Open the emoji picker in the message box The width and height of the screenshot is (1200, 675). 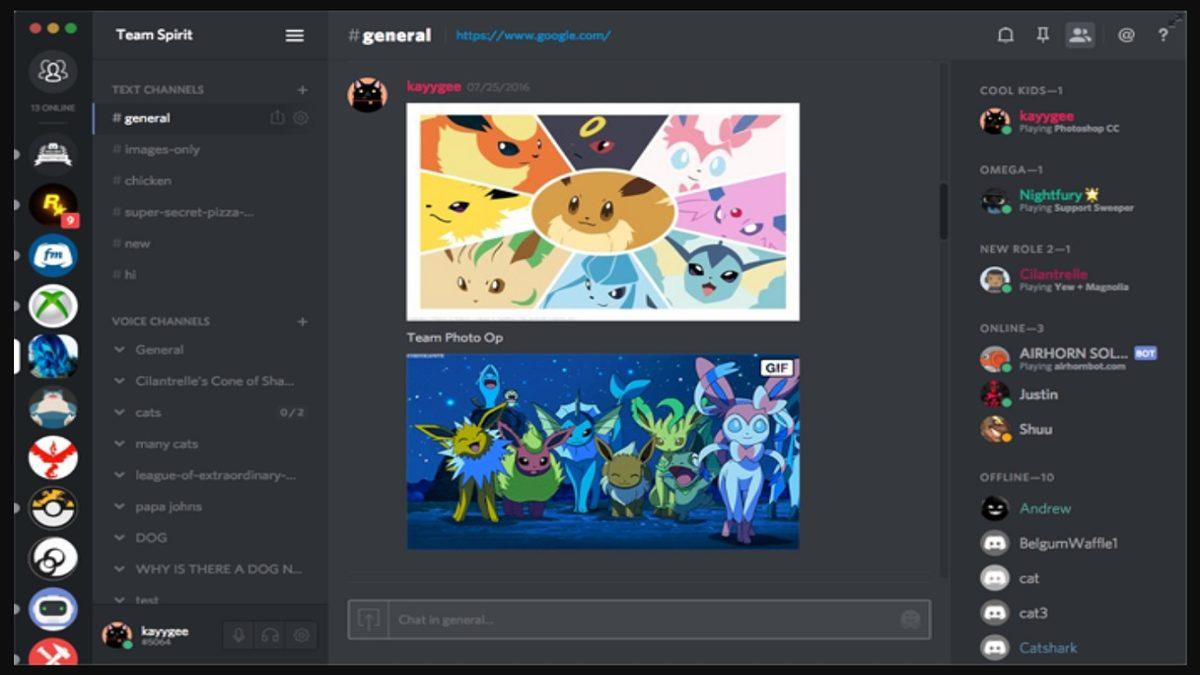(910, 619)
